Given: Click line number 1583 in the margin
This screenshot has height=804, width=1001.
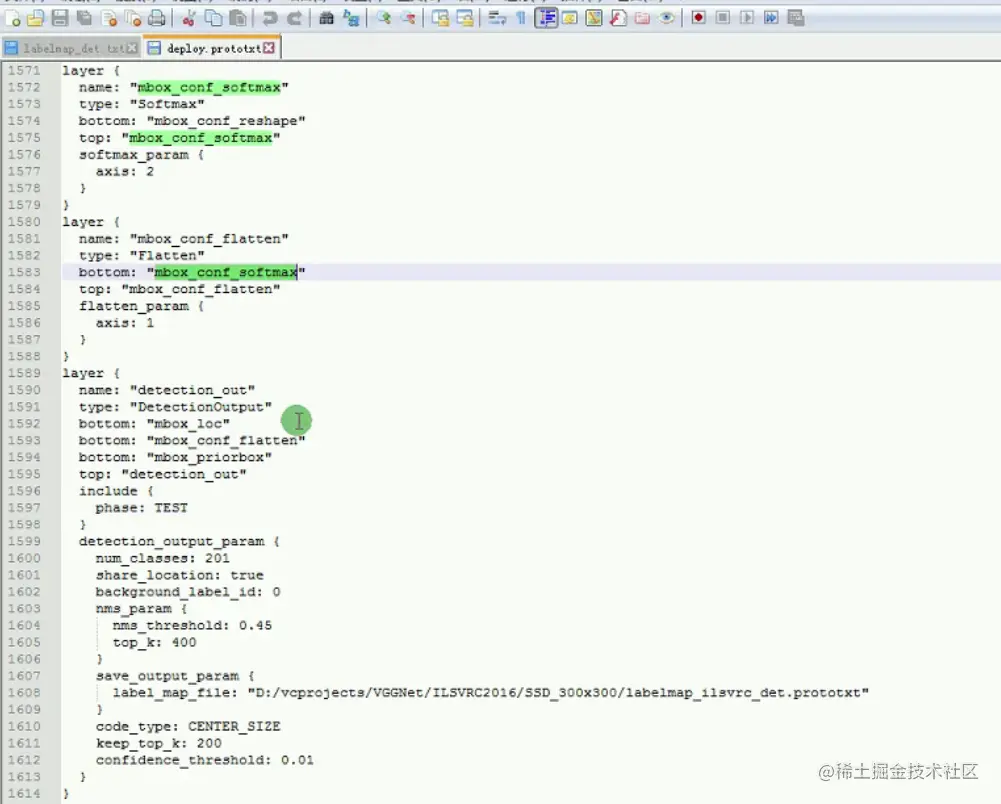Looking at the screenshot, I should [24, 273].
